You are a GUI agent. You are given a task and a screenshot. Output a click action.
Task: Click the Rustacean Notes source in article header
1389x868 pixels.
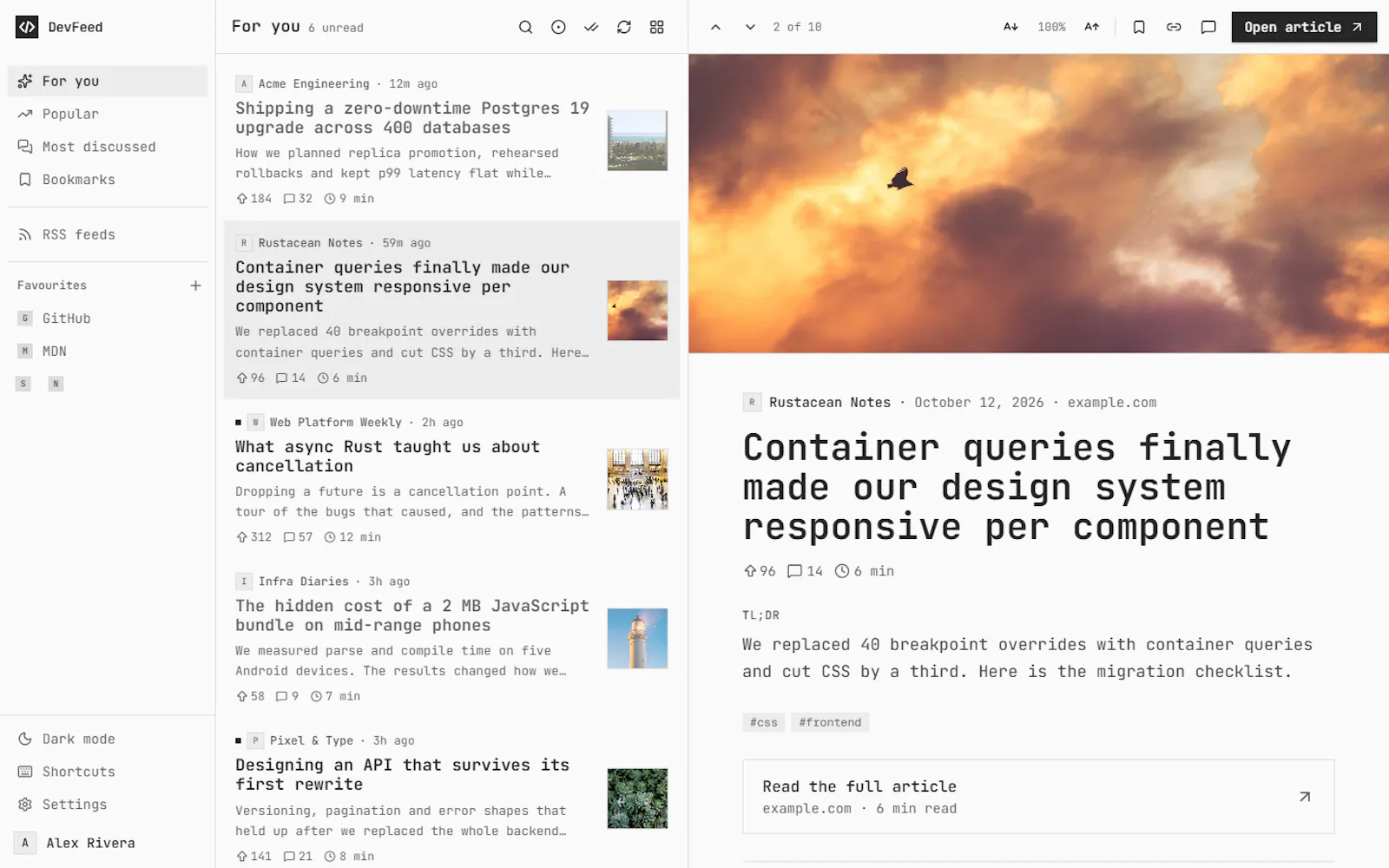pos(829,403)
